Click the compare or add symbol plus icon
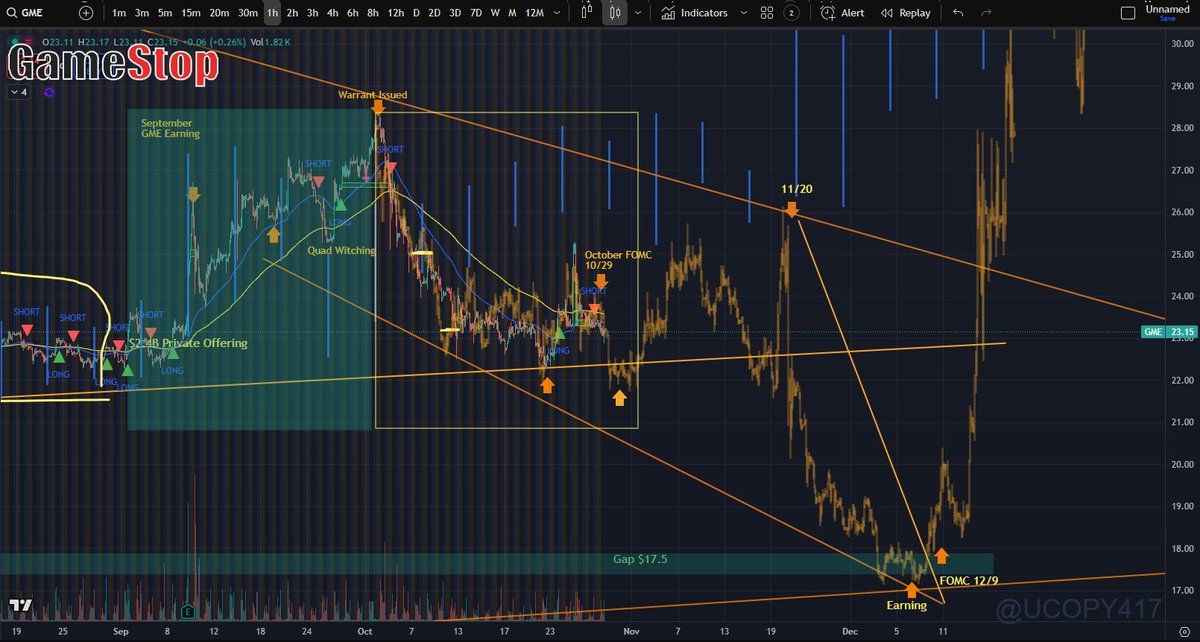 pyautogui.click(x=86, y=13)
